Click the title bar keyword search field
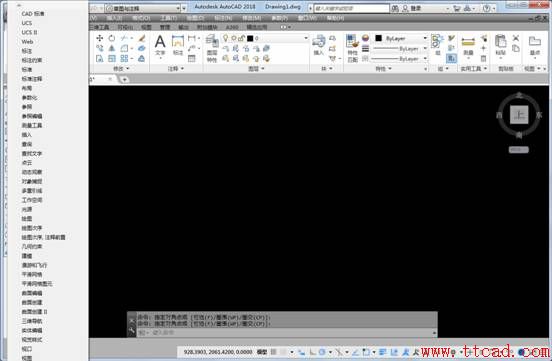The image size is (552, 361). point(351,8)
